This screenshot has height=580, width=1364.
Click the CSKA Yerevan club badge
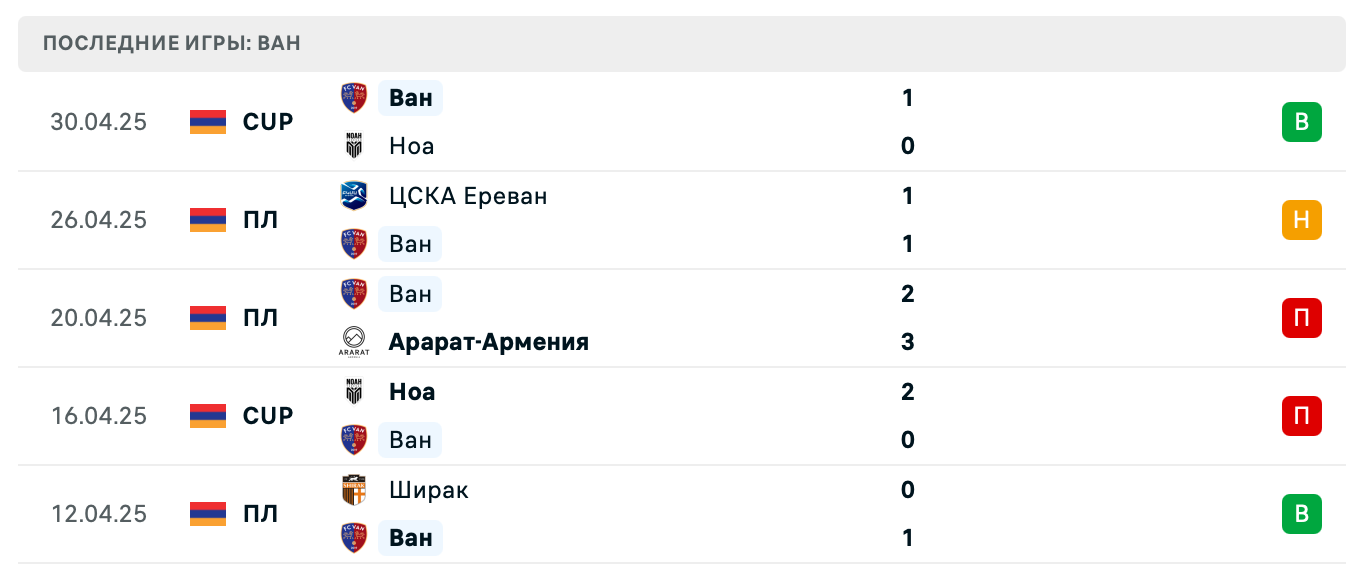click(x=353, y=196)
